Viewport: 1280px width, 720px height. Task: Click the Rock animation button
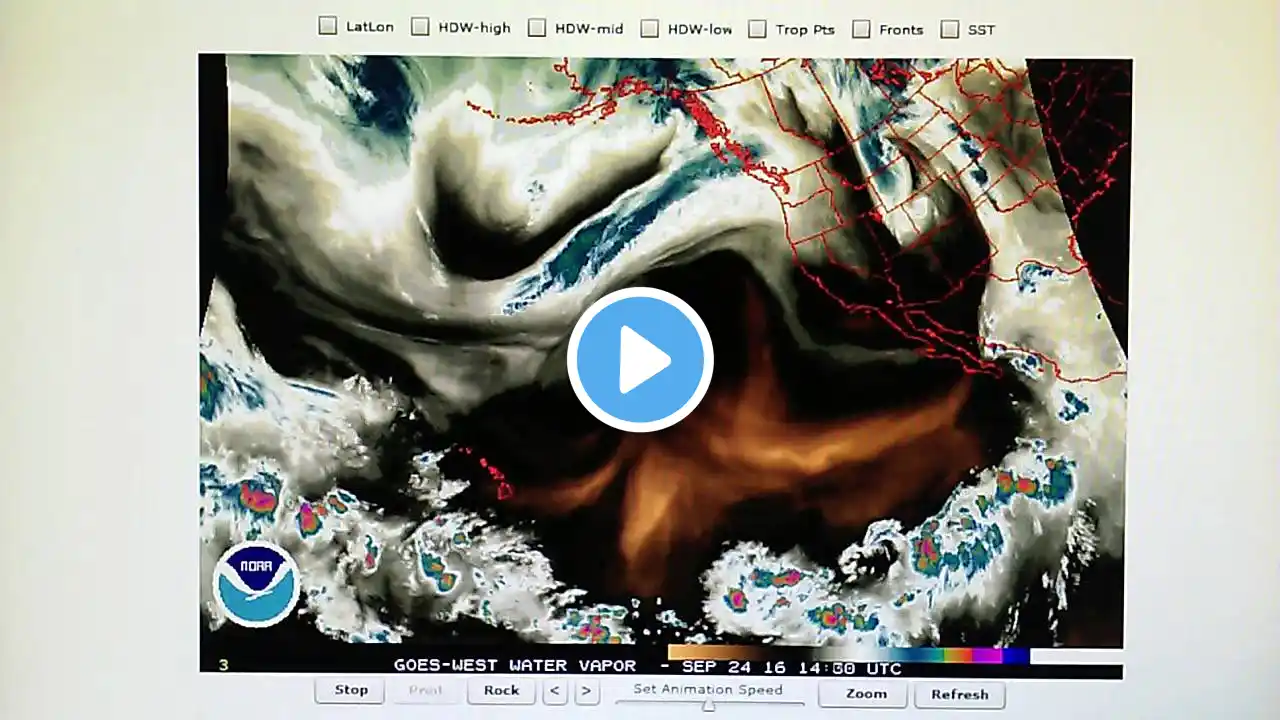click(x=501, y=690)
